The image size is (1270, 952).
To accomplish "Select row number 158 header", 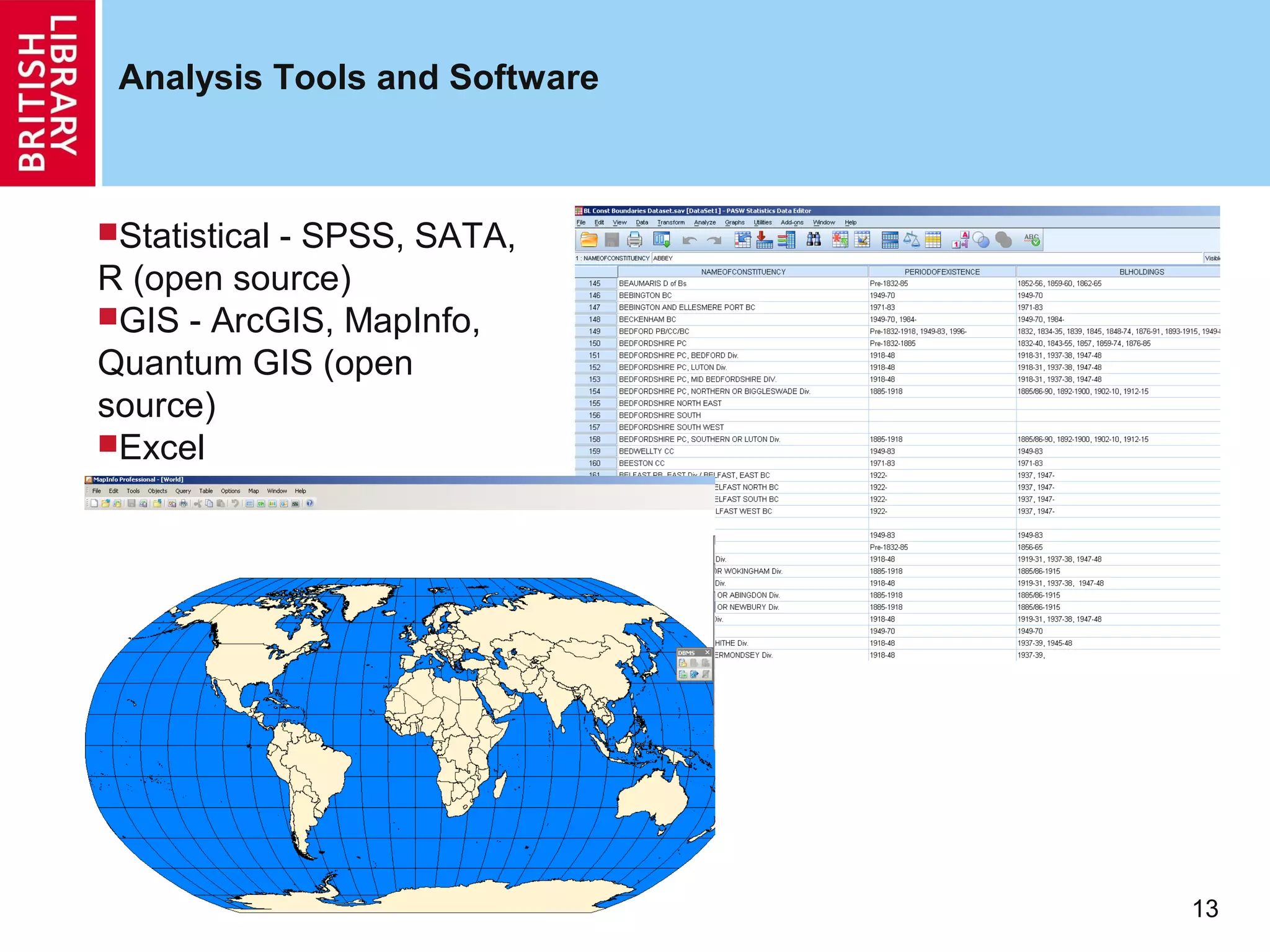I will click(x=595, y=439).
